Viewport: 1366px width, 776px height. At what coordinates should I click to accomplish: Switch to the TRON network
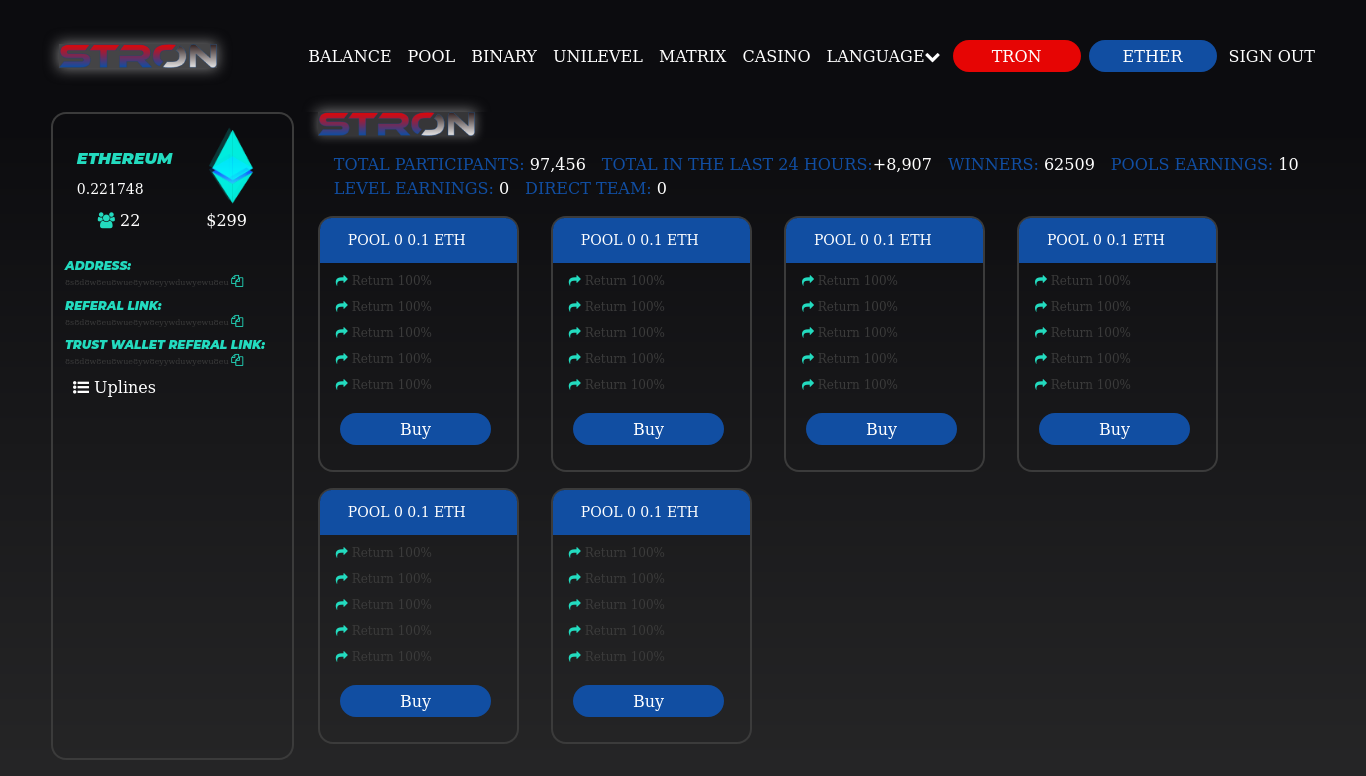pyautogui.click(x=1017, y=56)
